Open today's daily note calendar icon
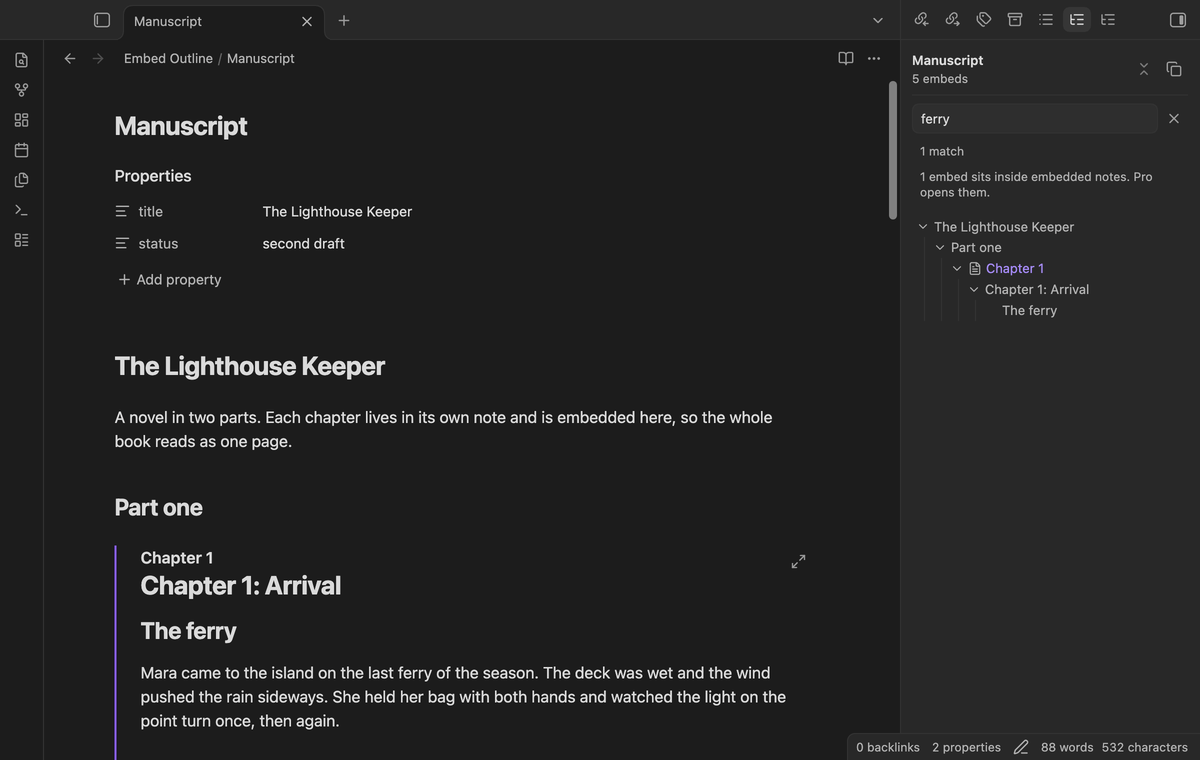The height and width of the screenshot is (760, 1200). [21, 150]
